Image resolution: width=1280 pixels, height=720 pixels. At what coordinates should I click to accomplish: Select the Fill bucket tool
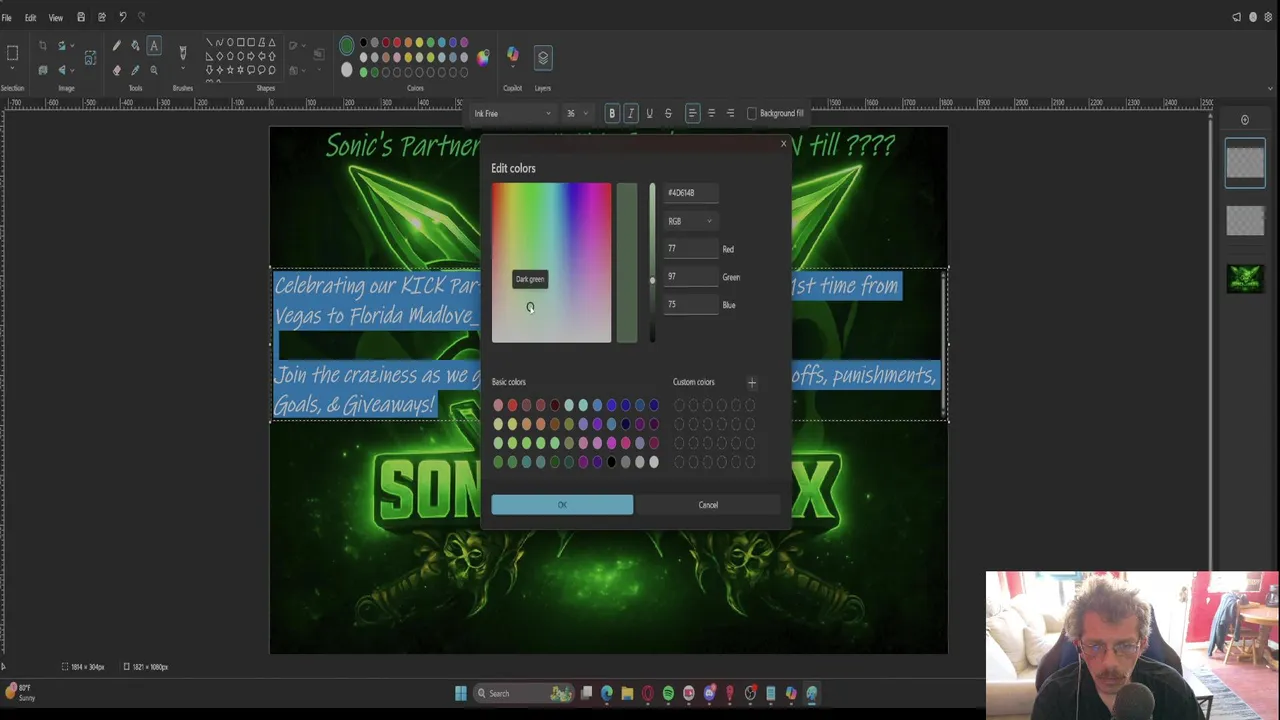coord(135,46)
